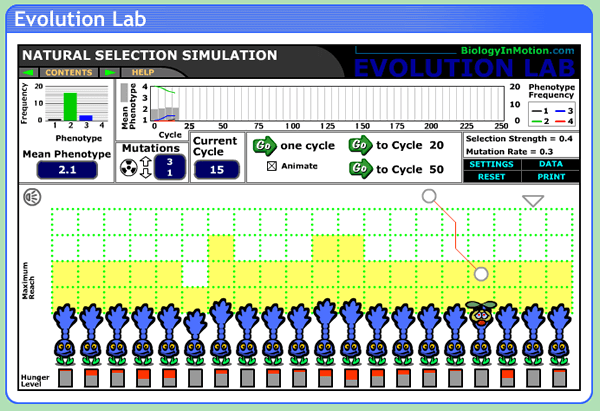Click the right green arrow after Contents
Image resolution: width=600 pixels, height=411 pixels.
[110, 73]
